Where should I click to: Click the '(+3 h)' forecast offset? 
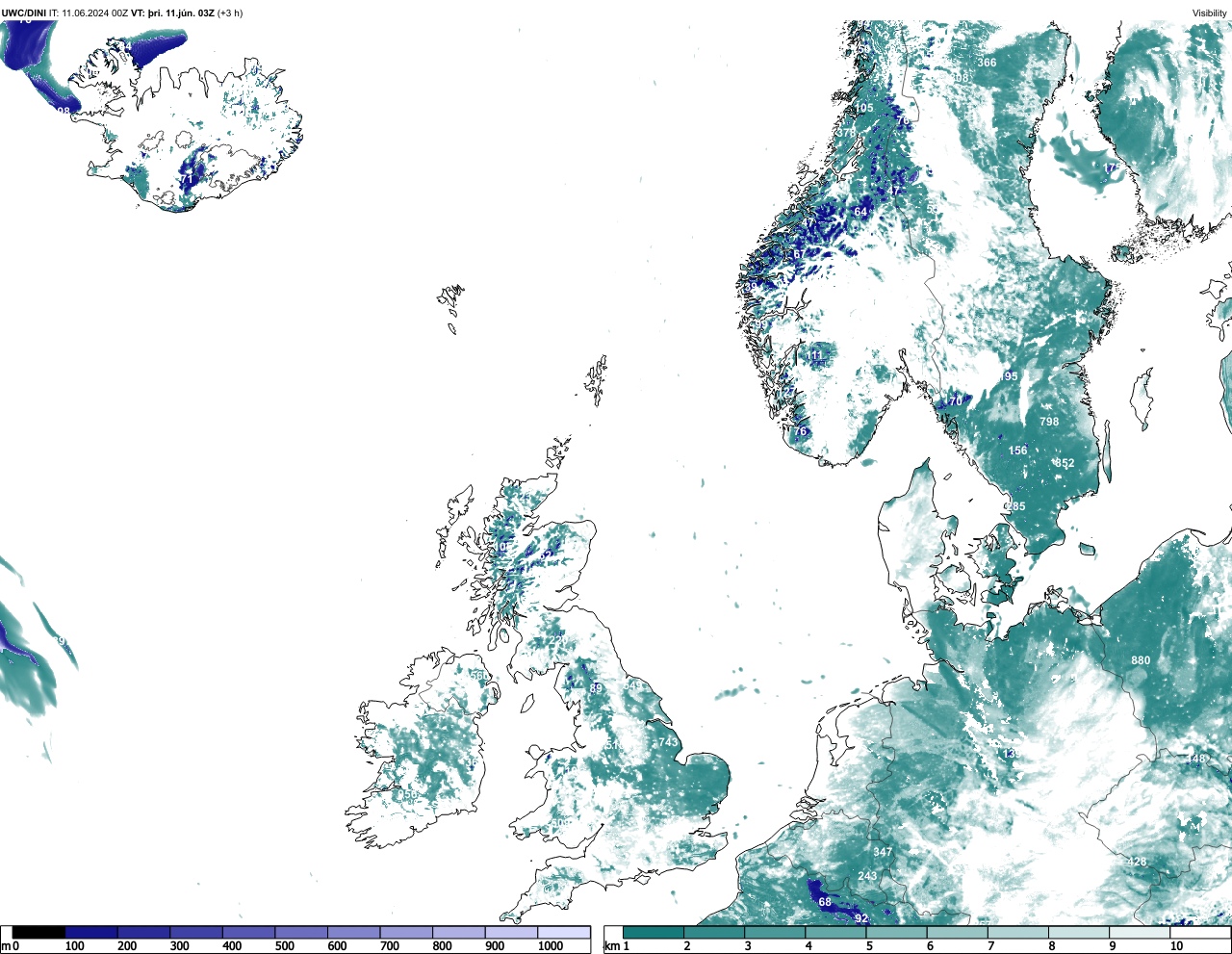coord(230,13)
